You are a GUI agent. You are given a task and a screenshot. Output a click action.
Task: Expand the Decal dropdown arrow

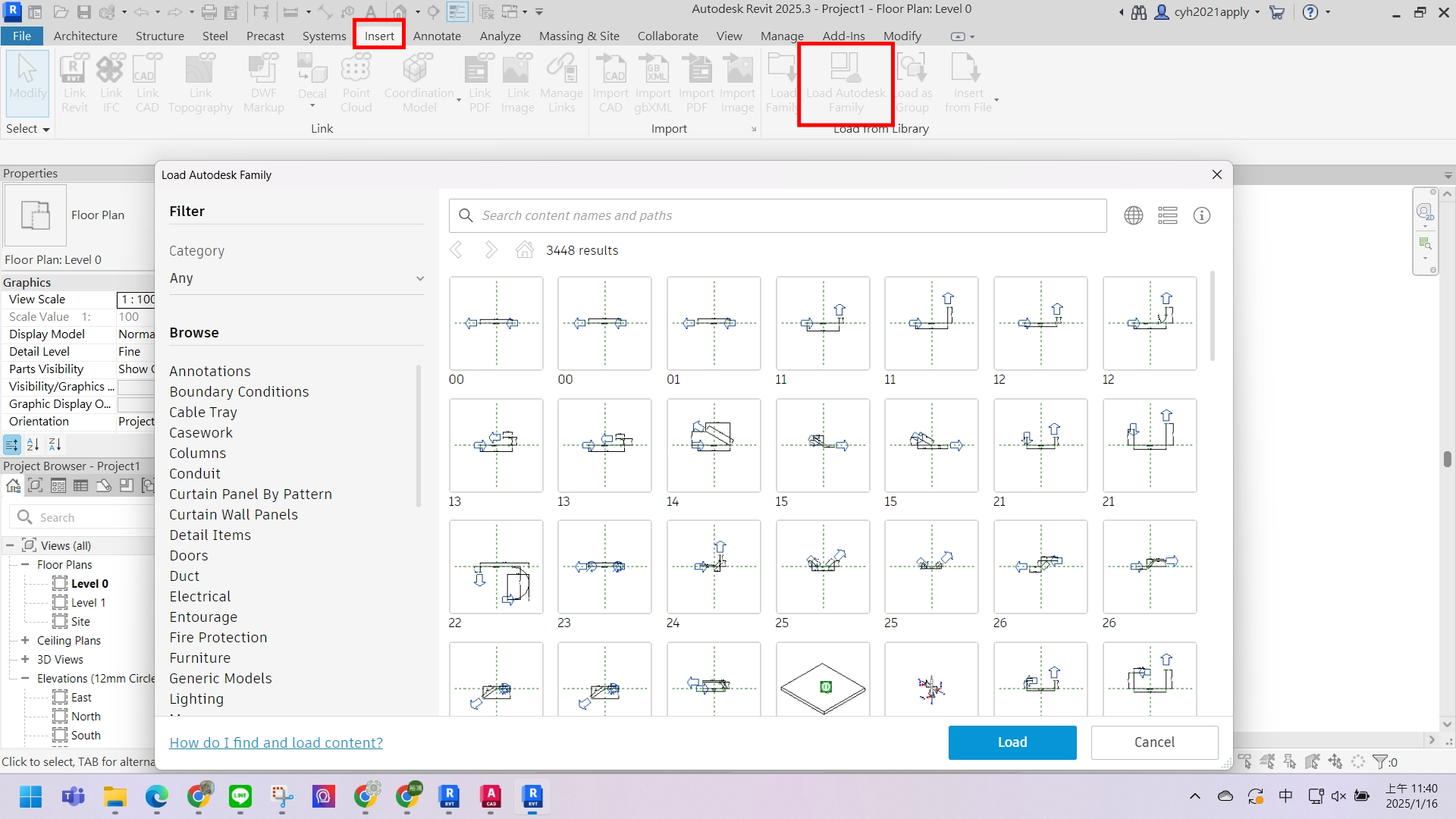tap(312, 105)
